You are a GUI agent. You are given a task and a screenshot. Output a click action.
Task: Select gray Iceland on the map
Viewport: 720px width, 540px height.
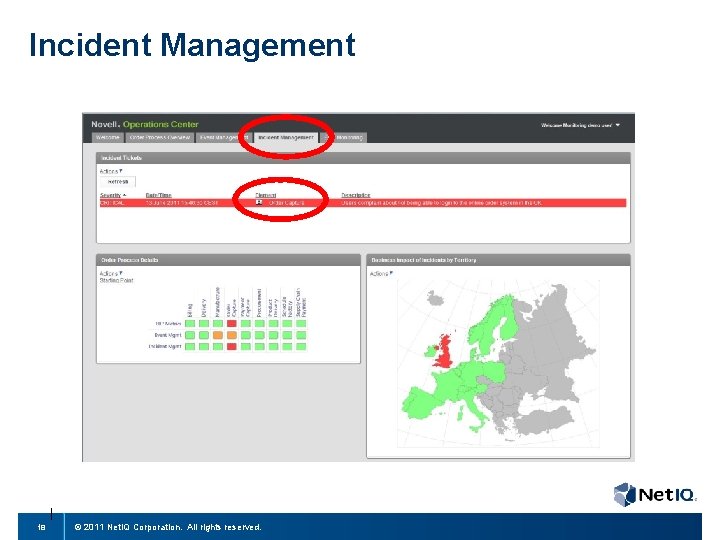click(x=435, y=300)
